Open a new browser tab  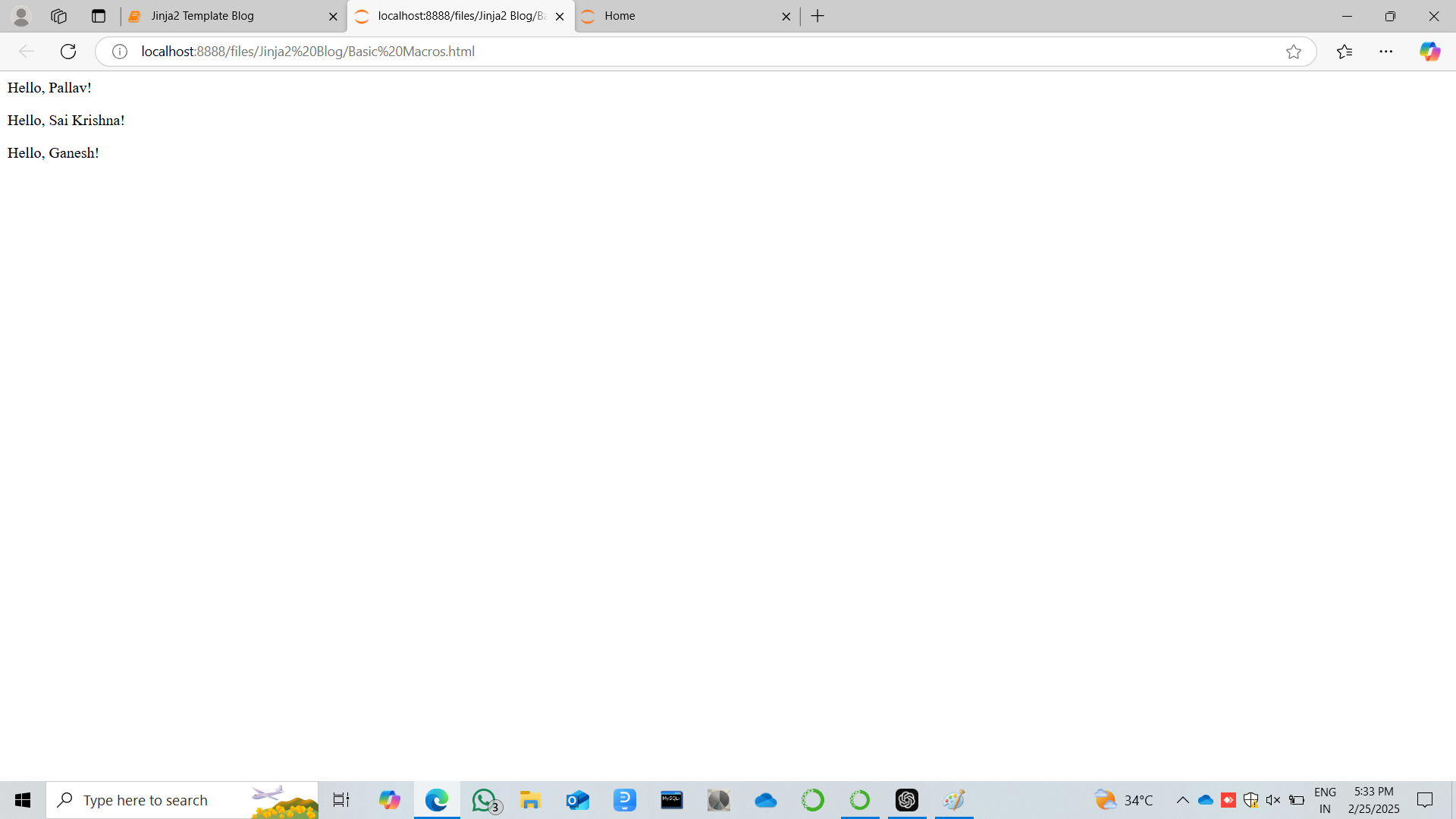pos(817,16)
